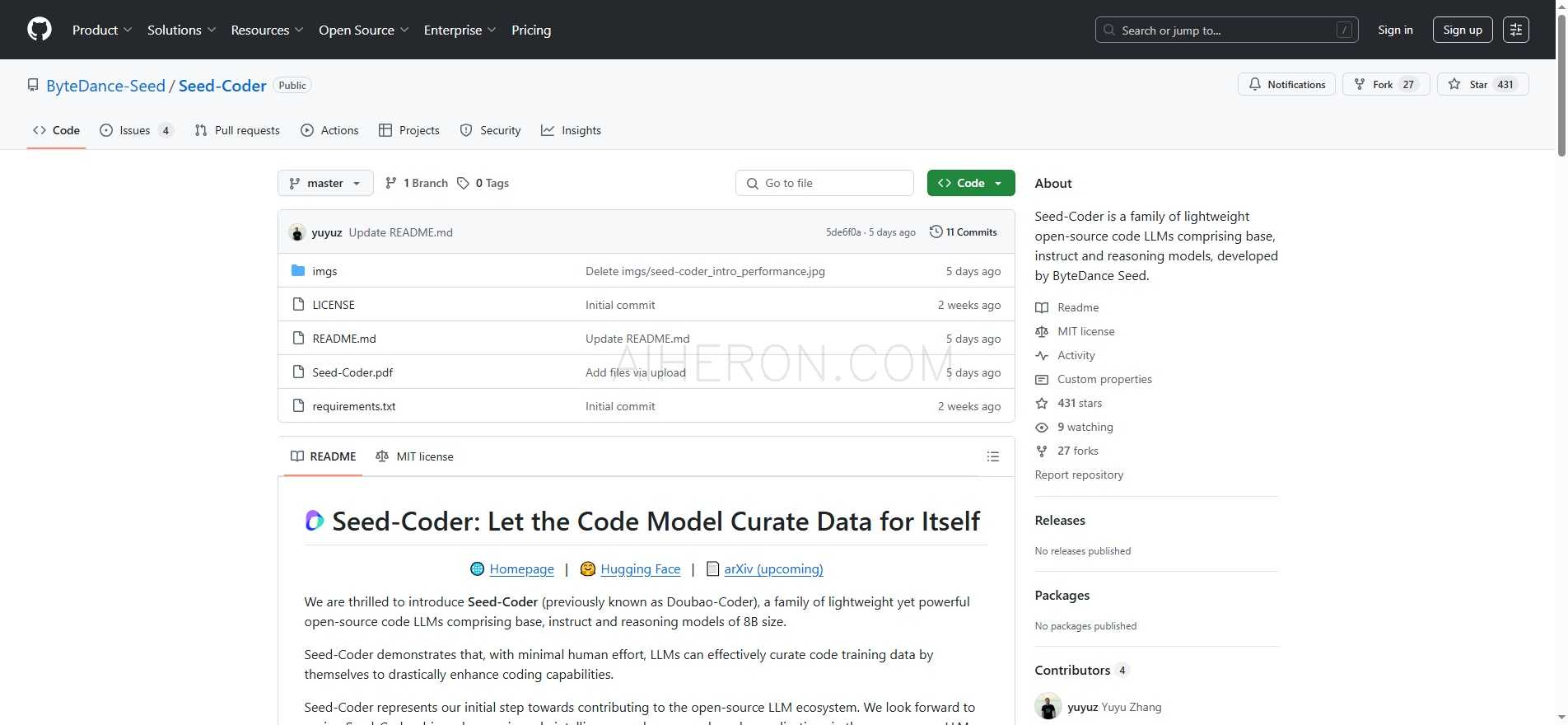Open the Pull requests tab
Screen dimensions: 1568x725
(x=237, y=130)
